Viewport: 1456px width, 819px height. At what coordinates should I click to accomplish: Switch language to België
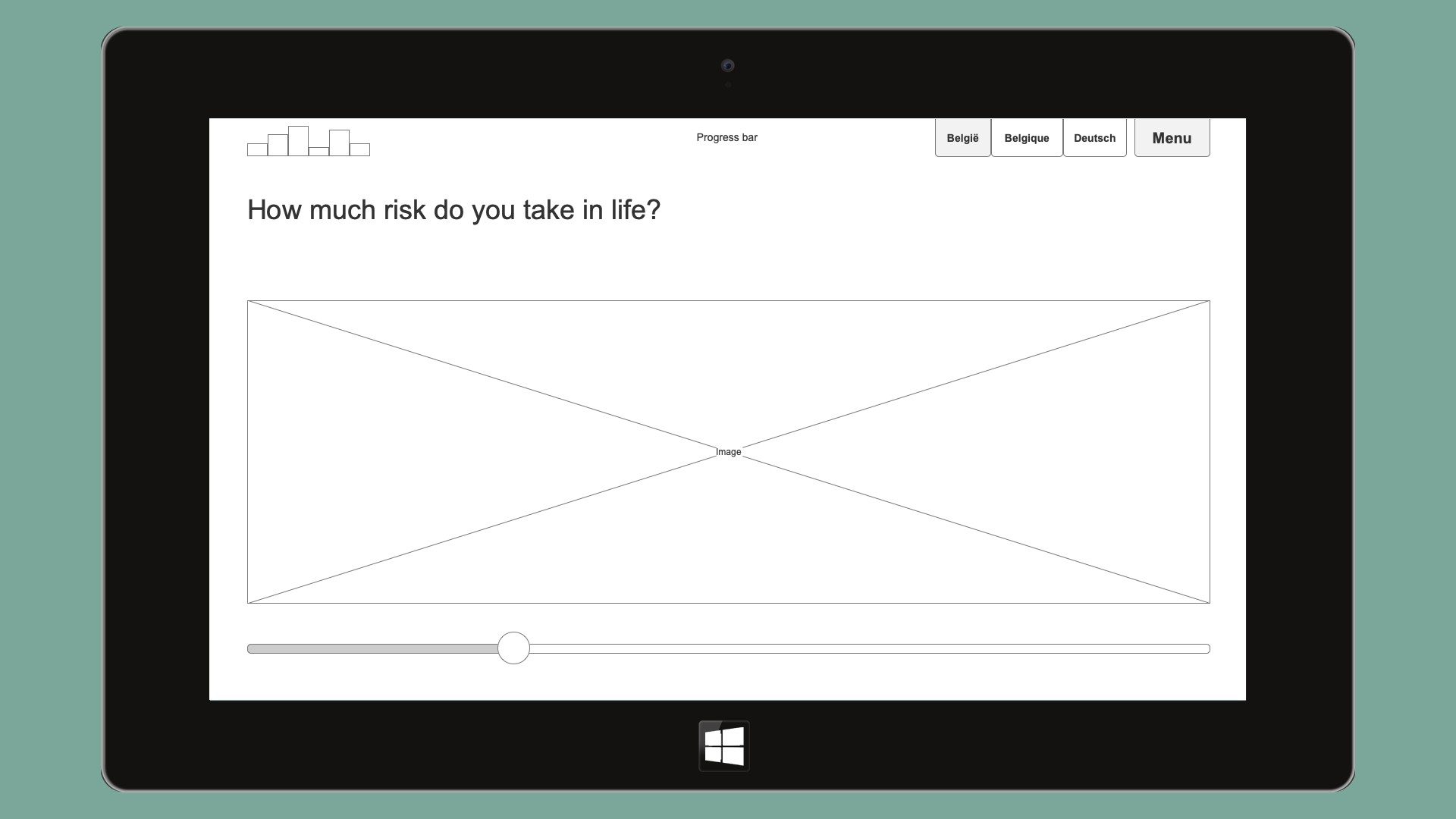962,138
